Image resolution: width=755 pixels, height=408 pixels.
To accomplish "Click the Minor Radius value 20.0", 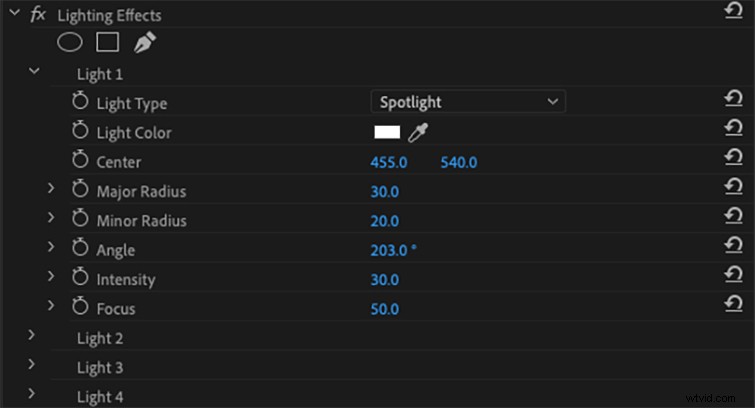I will tap(384, 221).
